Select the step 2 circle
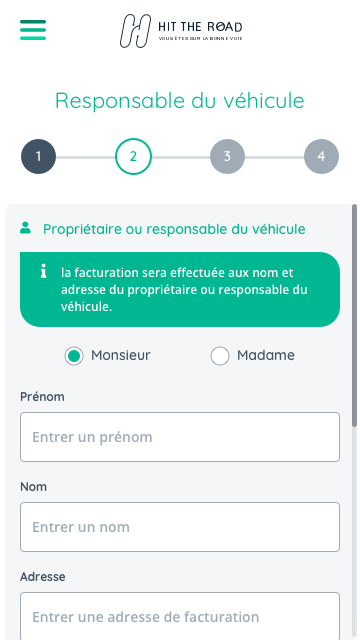The height and width of the screenshot is (640, 360). [133, 156]
